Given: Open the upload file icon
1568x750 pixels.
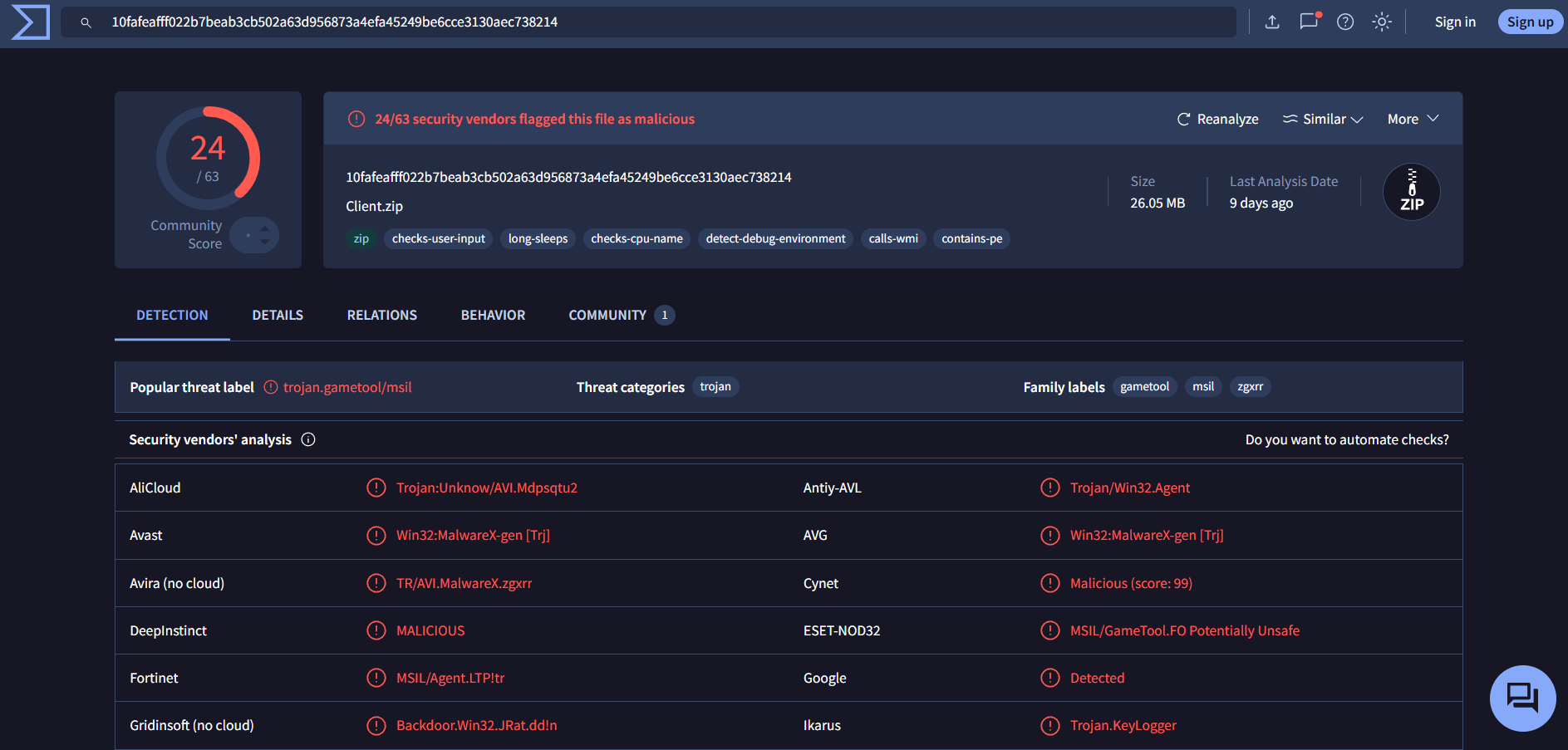Looking at the screenshot, I should (x=1272, y=22).
